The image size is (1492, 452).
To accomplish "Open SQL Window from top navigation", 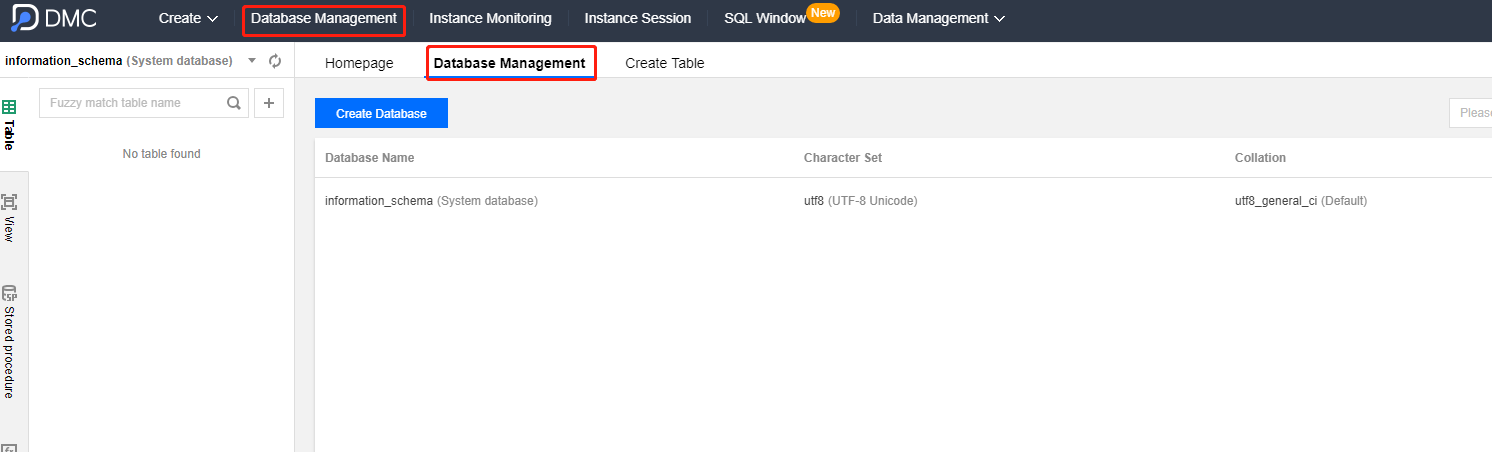I will (x=765, y=18).
